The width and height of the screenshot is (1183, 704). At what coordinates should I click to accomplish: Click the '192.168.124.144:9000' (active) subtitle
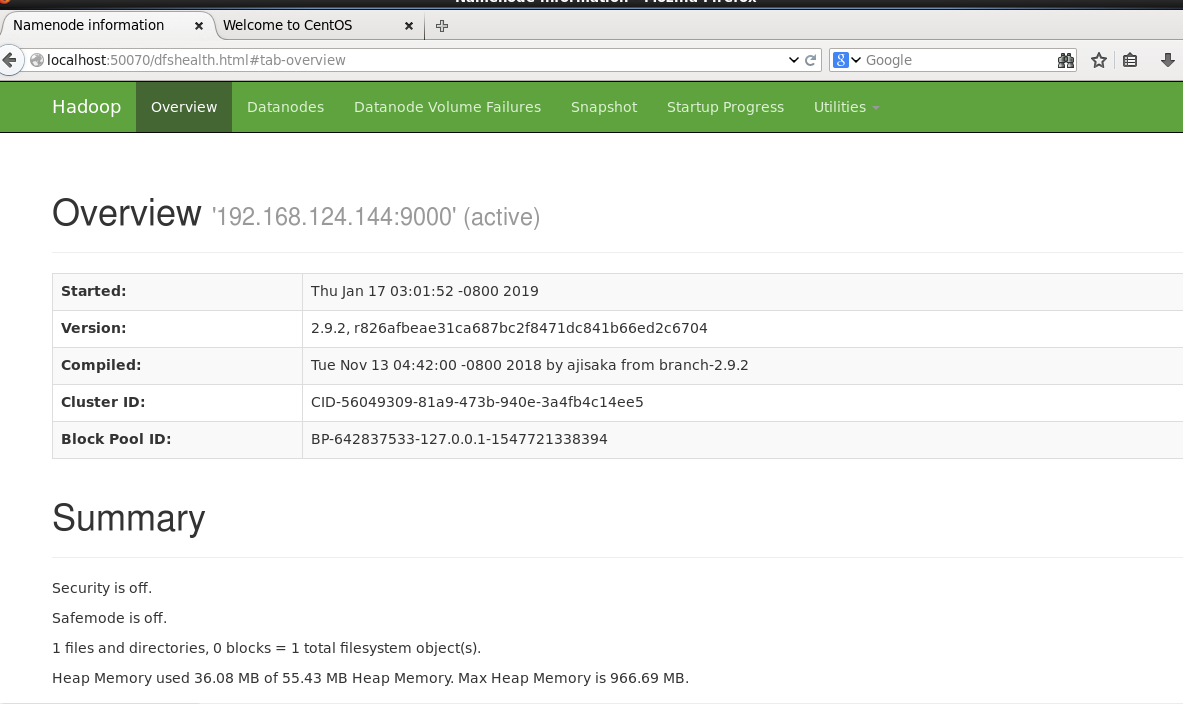point(376,217)
